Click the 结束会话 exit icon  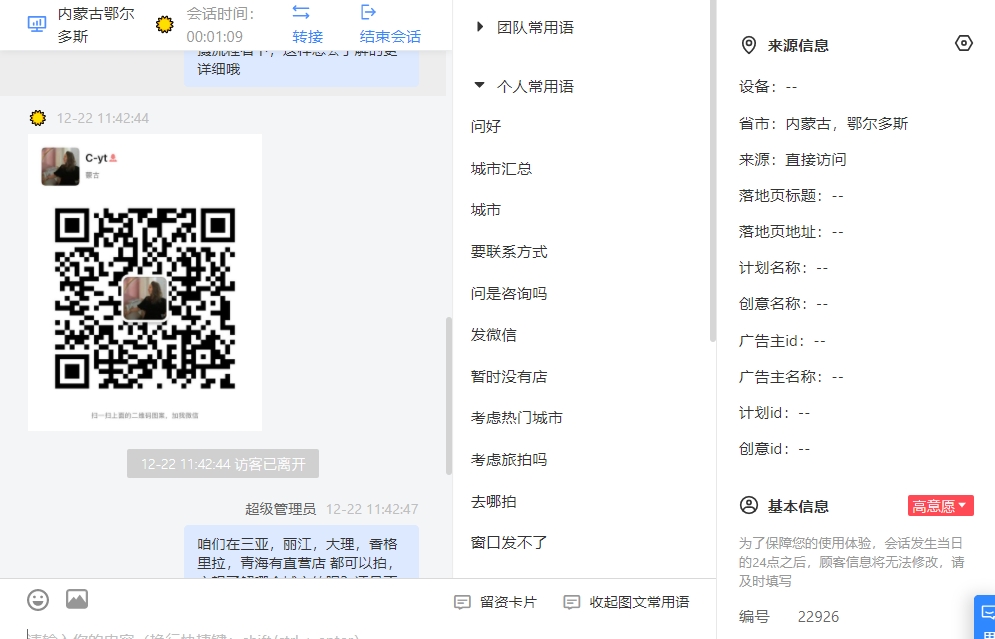[368, 12]
